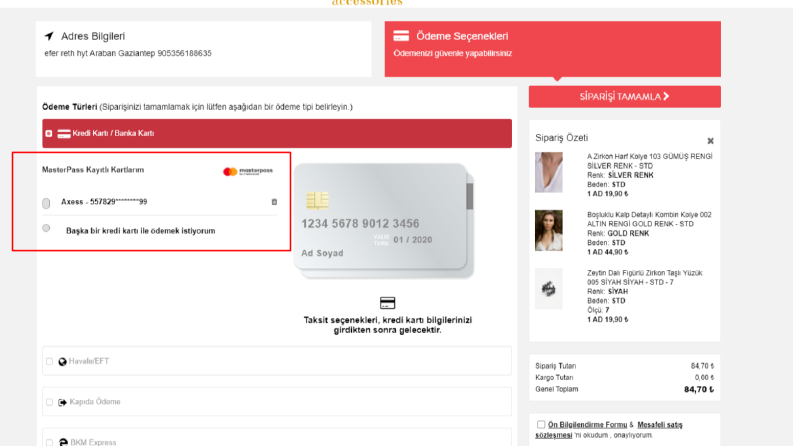
Task: Click the A Zirkon Harf Kolye product name
Action: [x=649, y=161]
